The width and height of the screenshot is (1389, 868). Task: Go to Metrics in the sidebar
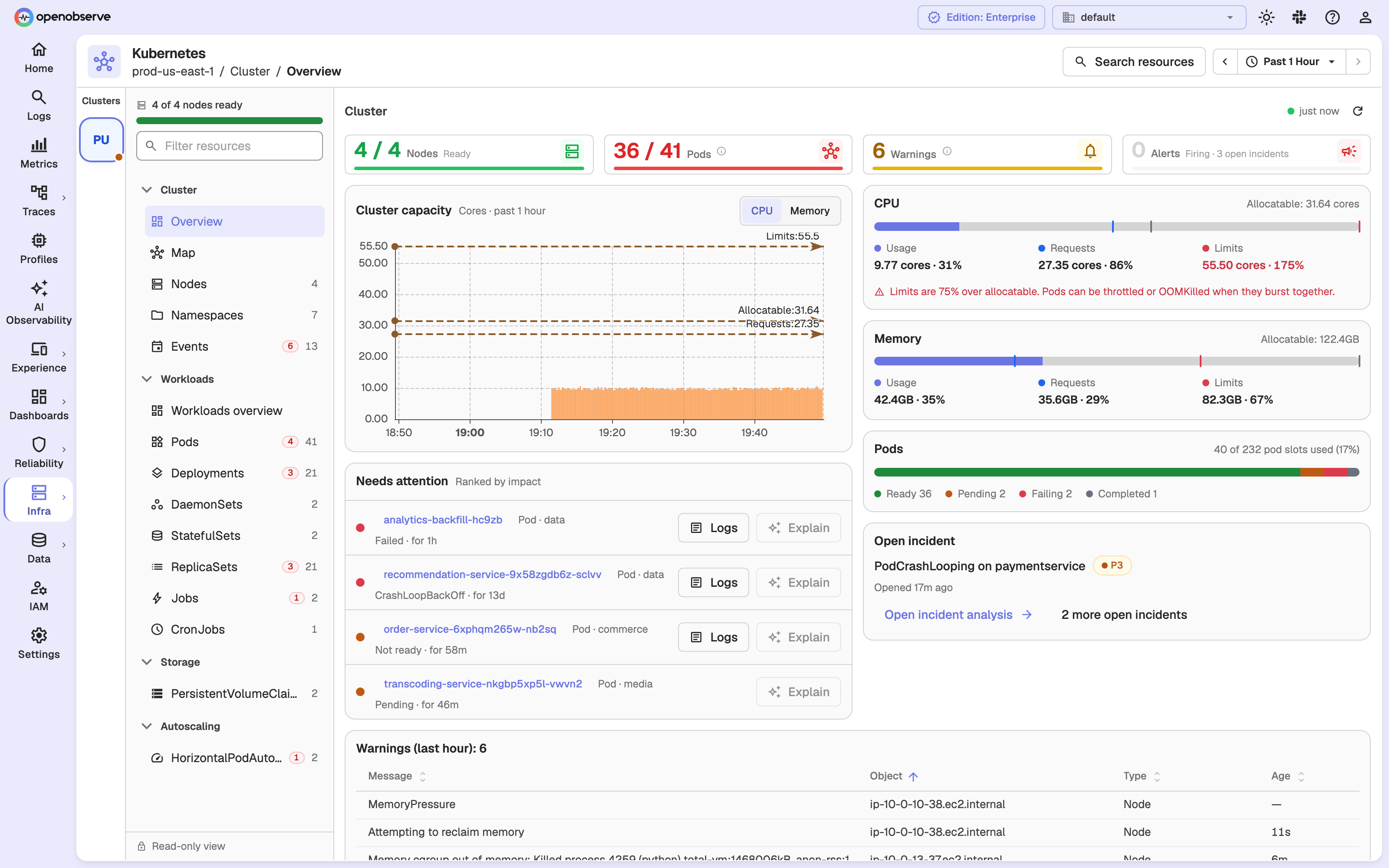tap(39, 153)
